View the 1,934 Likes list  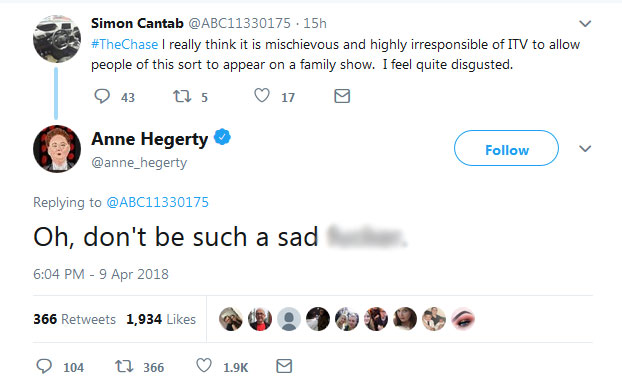[x=161, y=319]
